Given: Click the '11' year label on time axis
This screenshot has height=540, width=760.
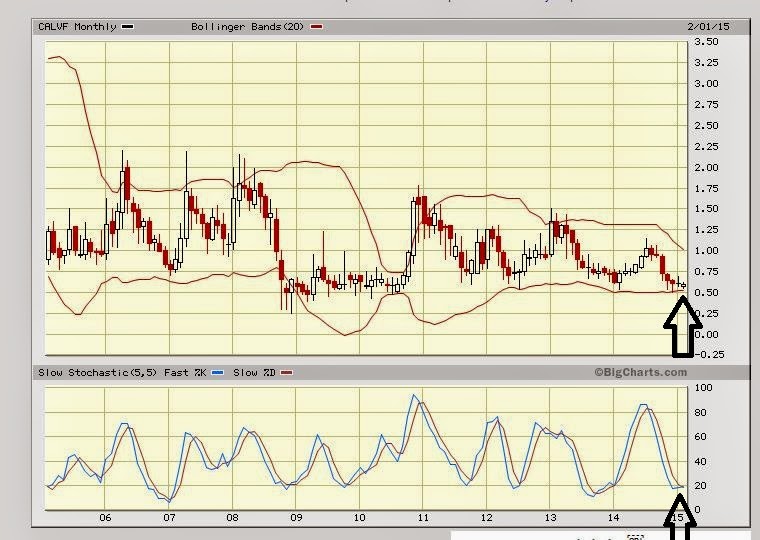Looking at the screenshot, I should pyautogui.click(x=423, y=518).
